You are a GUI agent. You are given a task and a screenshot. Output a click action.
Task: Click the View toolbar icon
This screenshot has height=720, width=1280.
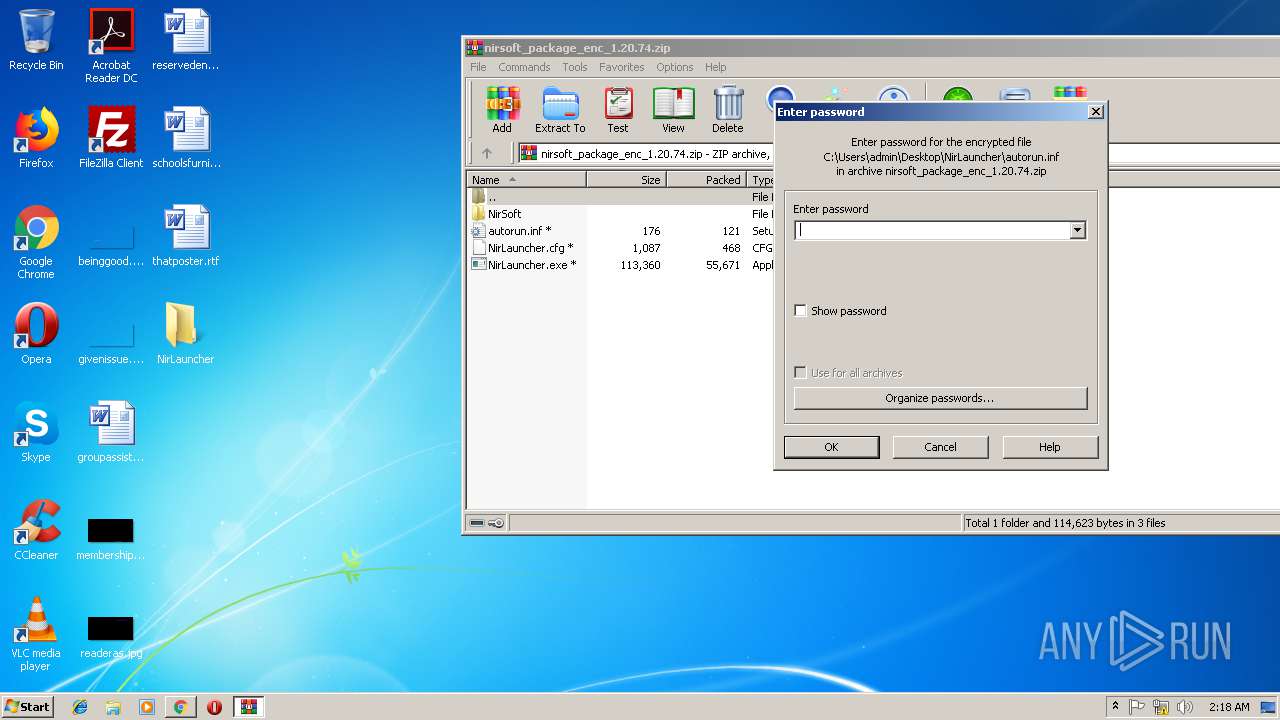(x=673, y=110)
